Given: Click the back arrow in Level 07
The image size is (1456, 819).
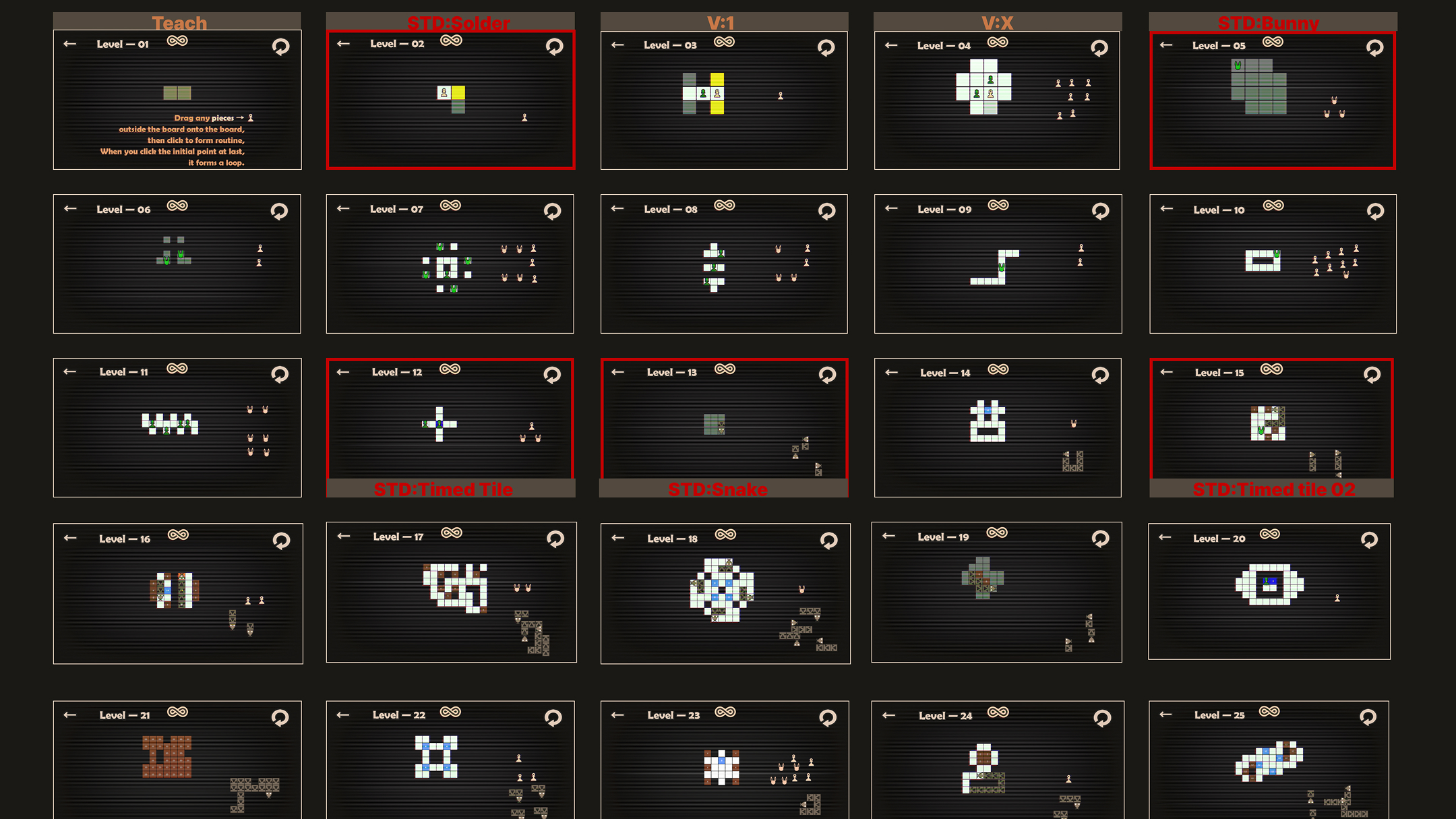Looking at the screenshot, I should pyautogui.click(x=343, y=208).
